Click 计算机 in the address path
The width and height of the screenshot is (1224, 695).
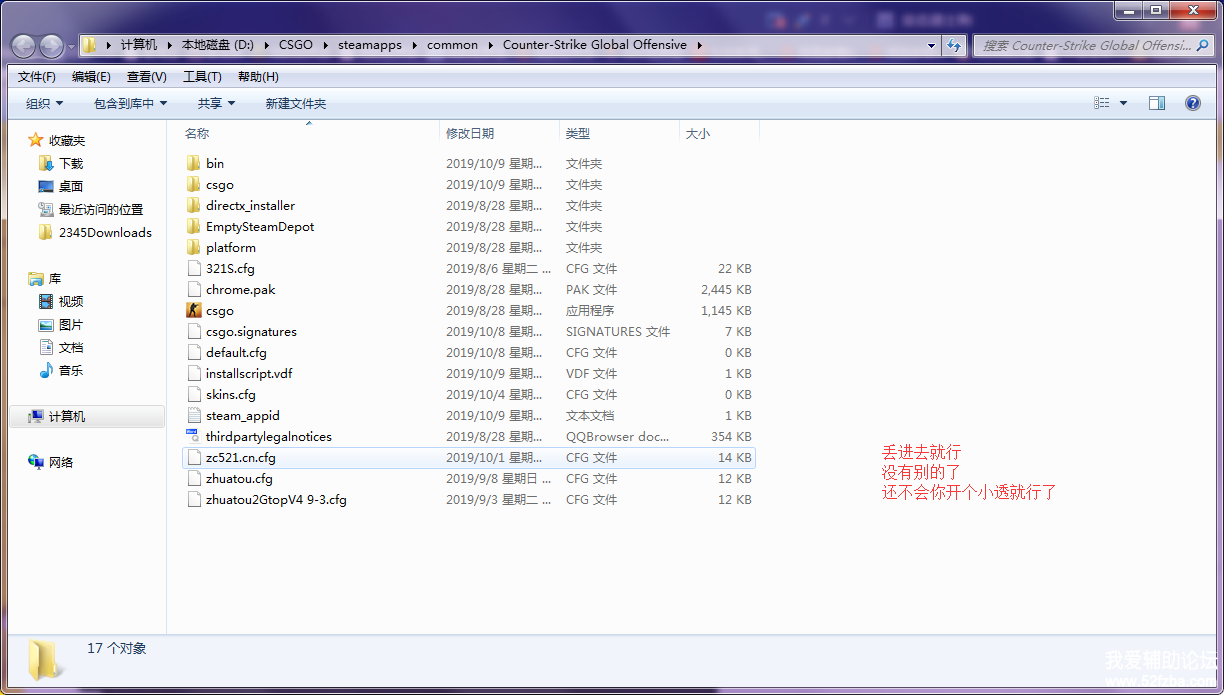tap(139, 45)
